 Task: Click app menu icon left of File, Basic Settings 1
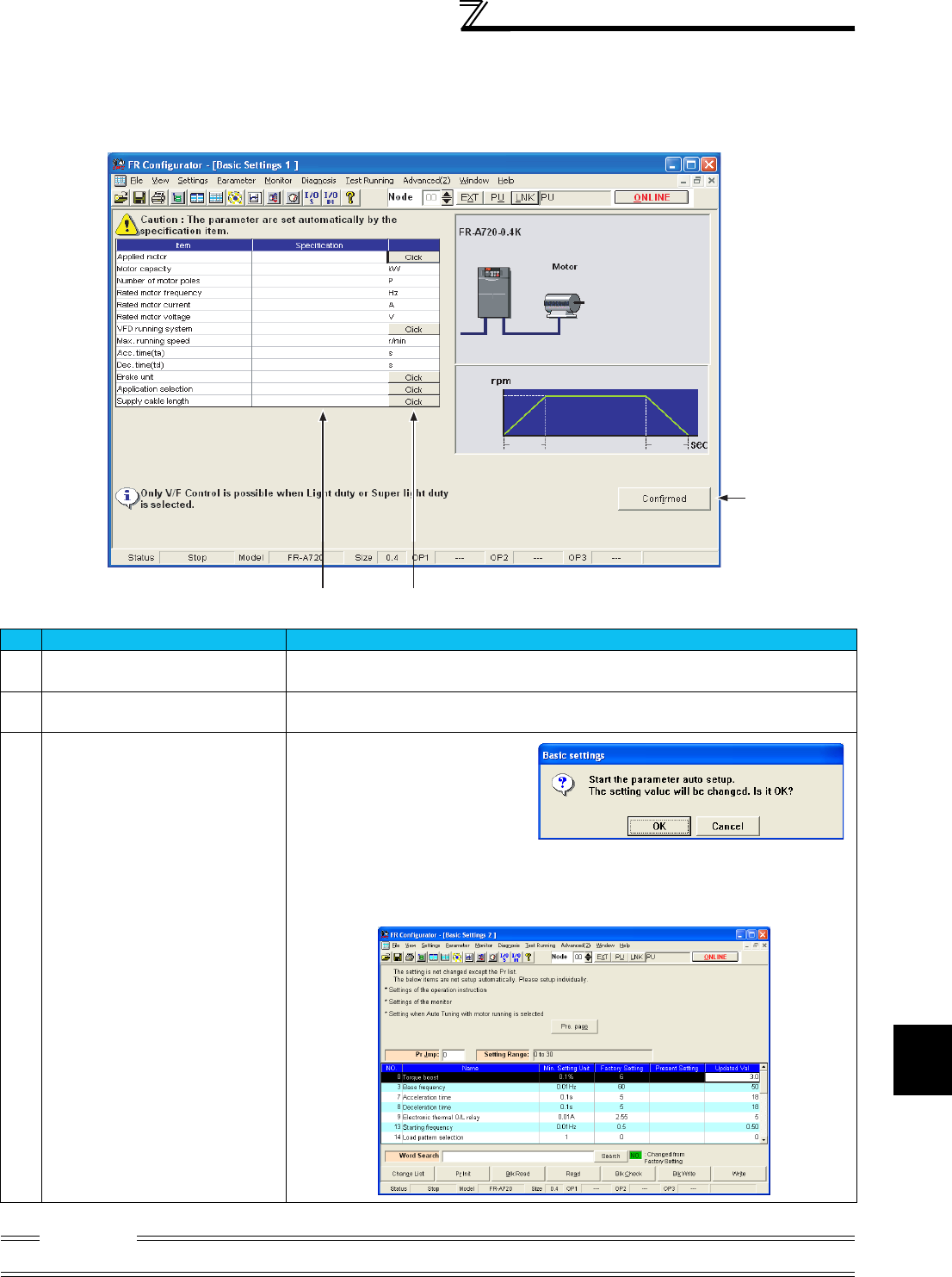[121, 181]
